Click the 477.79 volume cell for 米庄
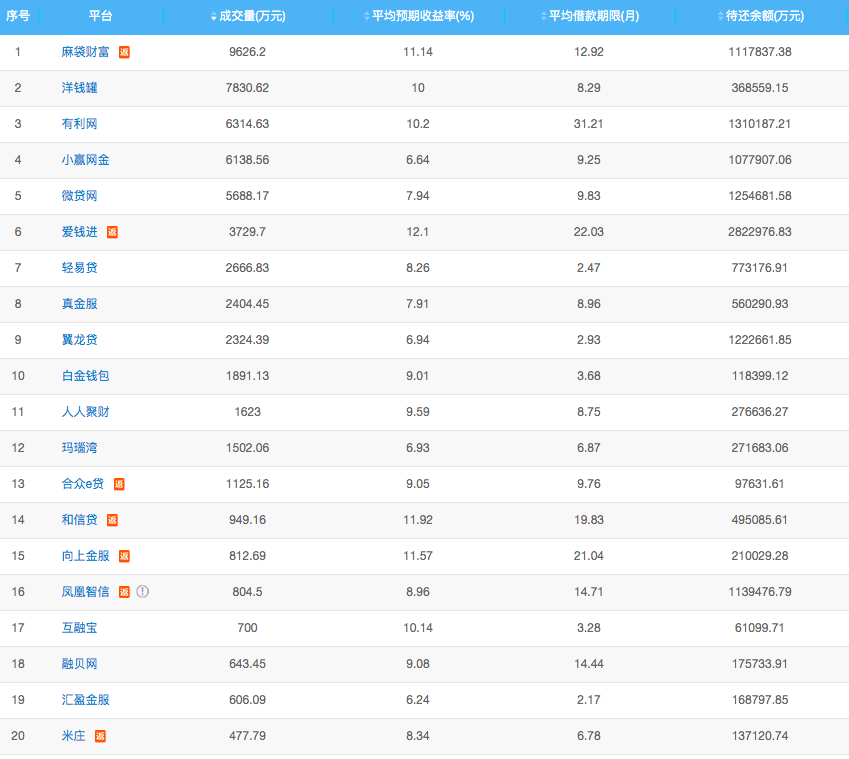 coord(247,736)
